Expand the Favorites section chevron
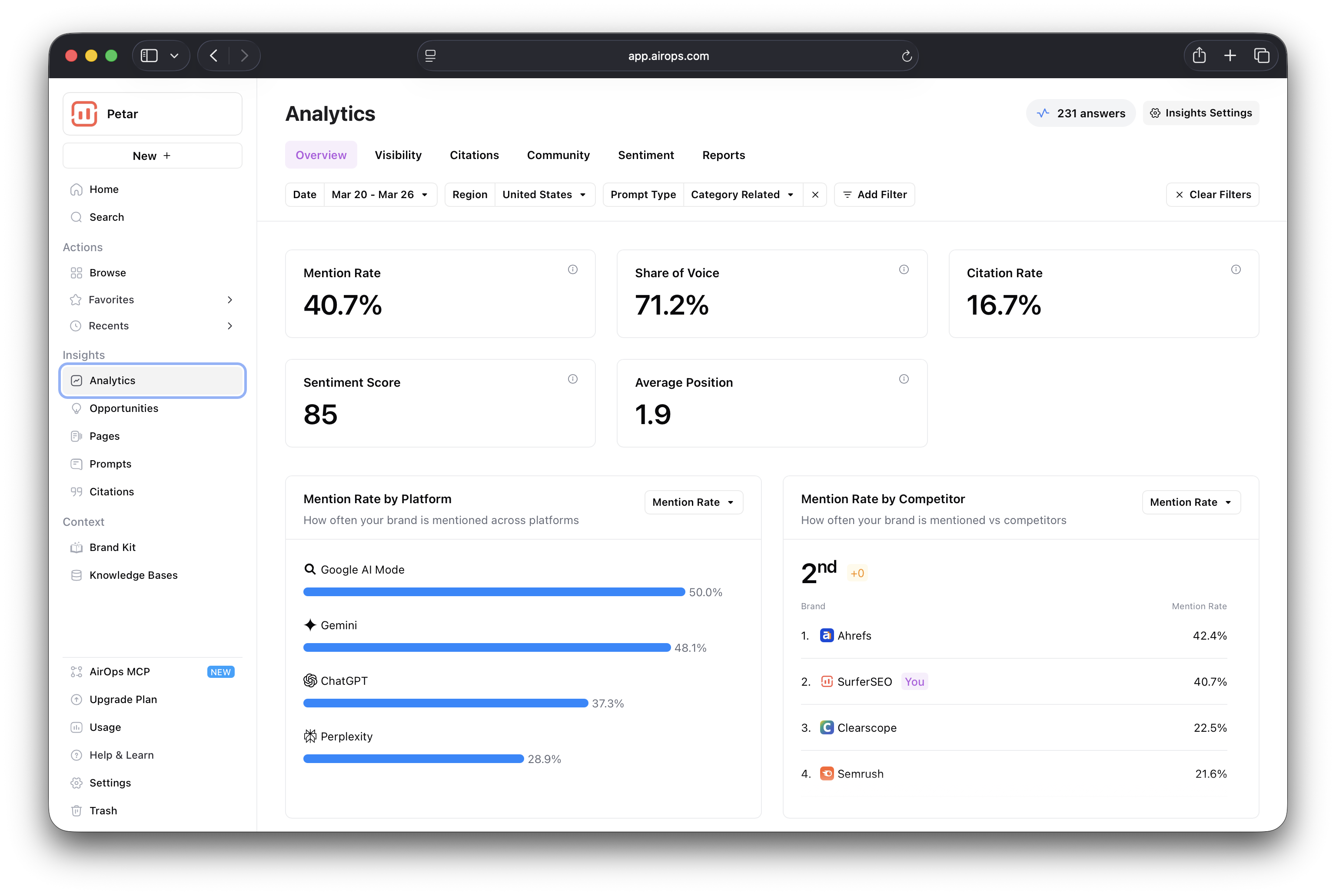 (230, 299)
